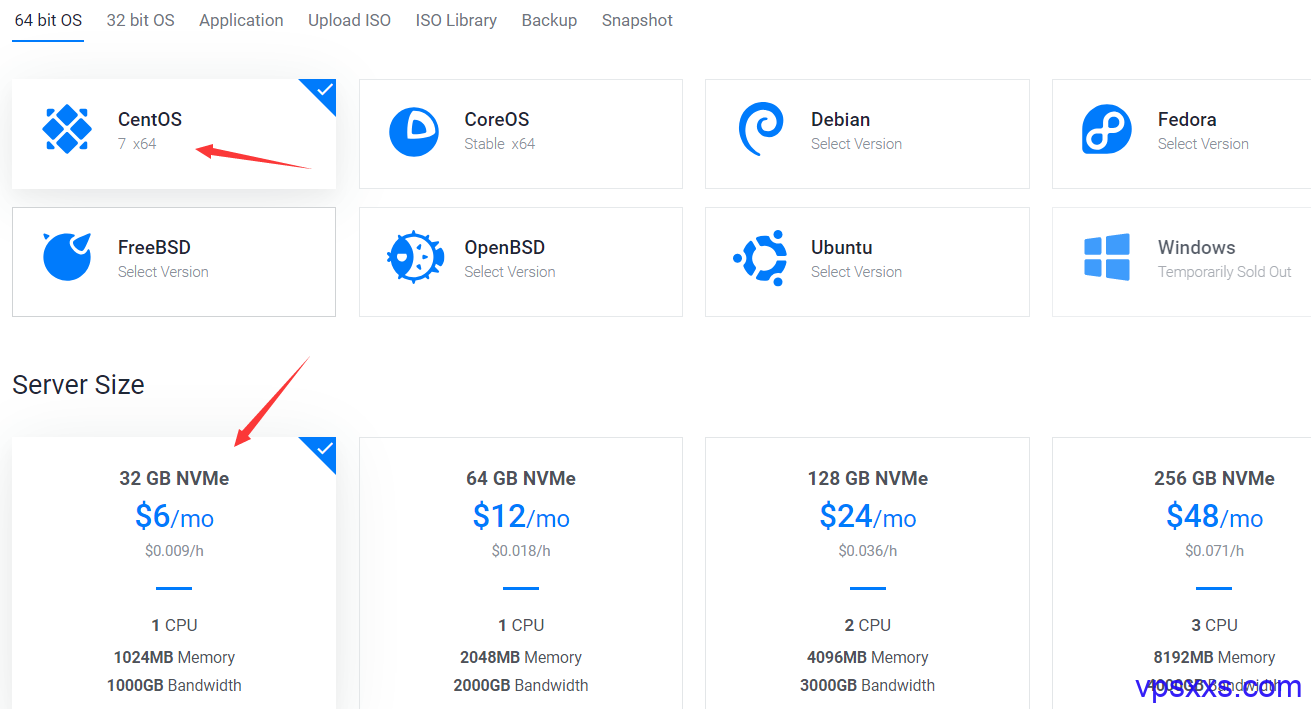The image size is (1311, 709).
Task: Choose the 32 GB NVMe $6/mo plan
Action: coord(174,573)
